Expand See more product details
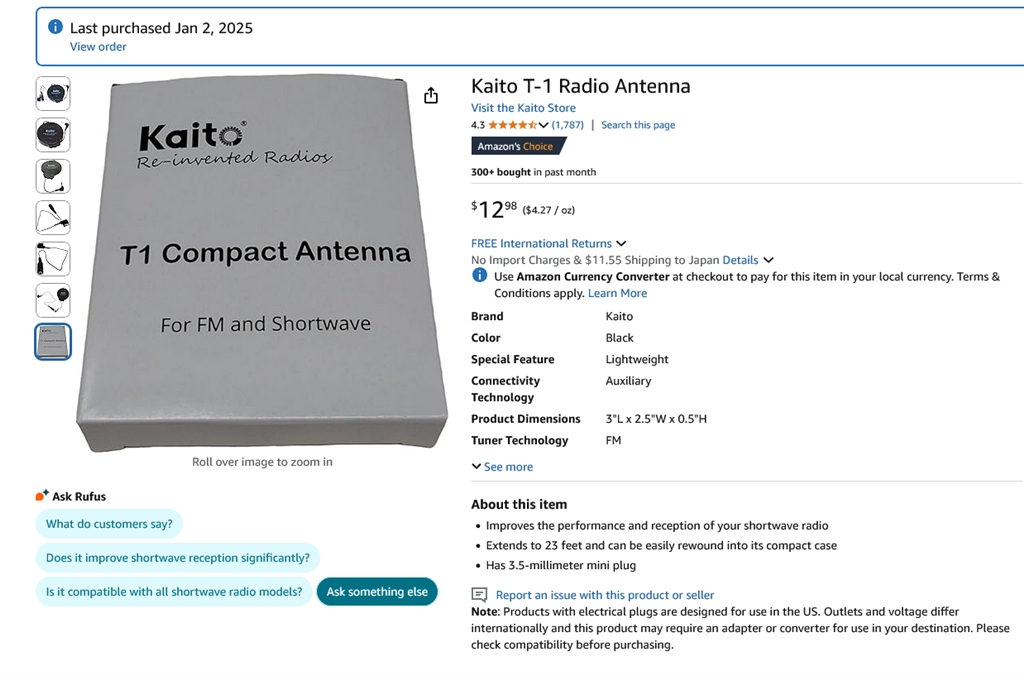 pos(502,467)
